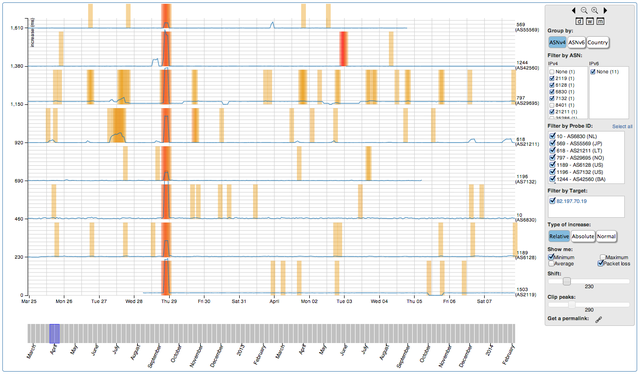Select the month view 'm' icon
The height and width of the screenshot is (374, 640).
point(600,21)
